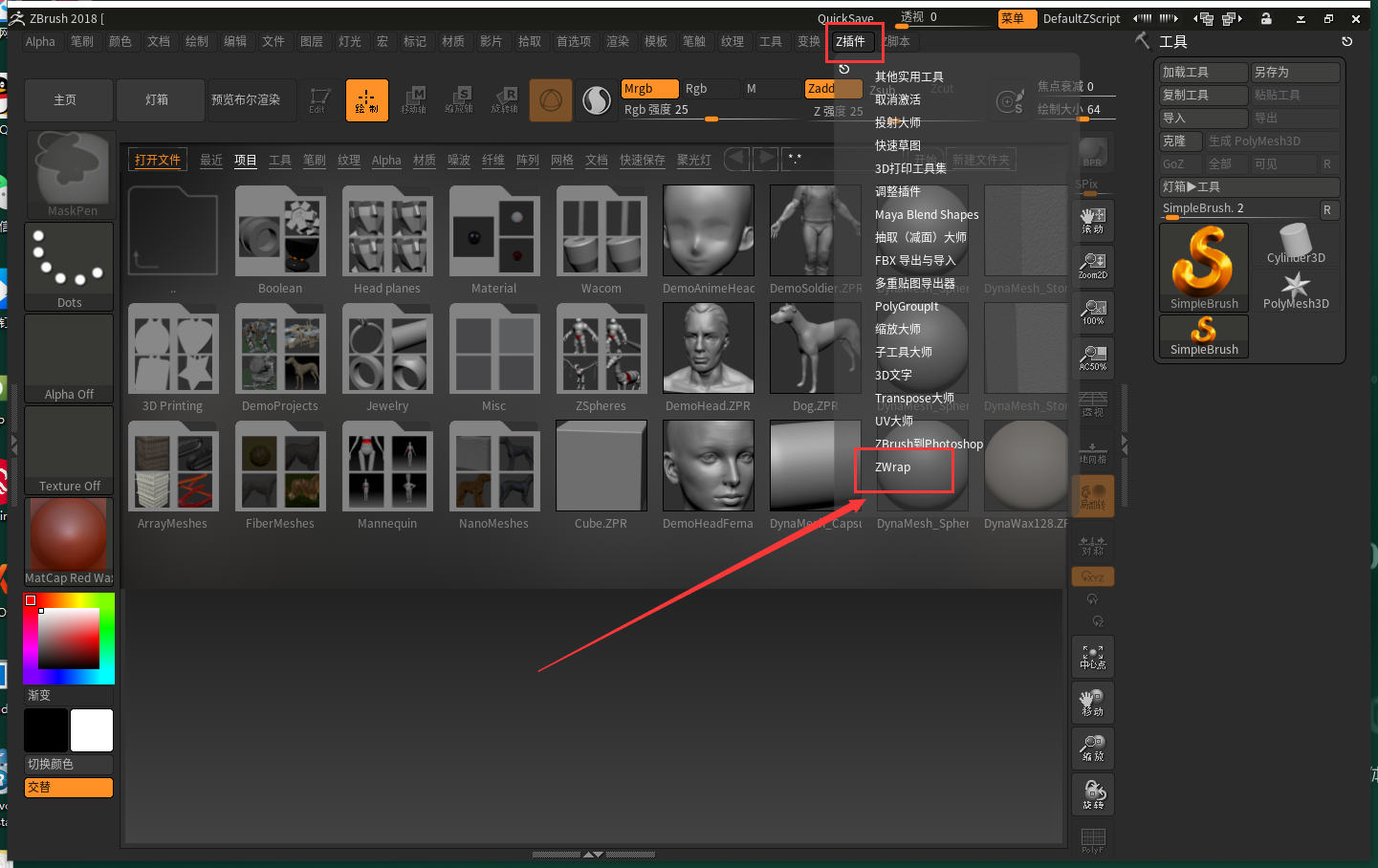The height and width of the screenshot is (868, 1378).
Task: Open the DemoHead.ZPR project thumbnail
Action: (709, 348)
